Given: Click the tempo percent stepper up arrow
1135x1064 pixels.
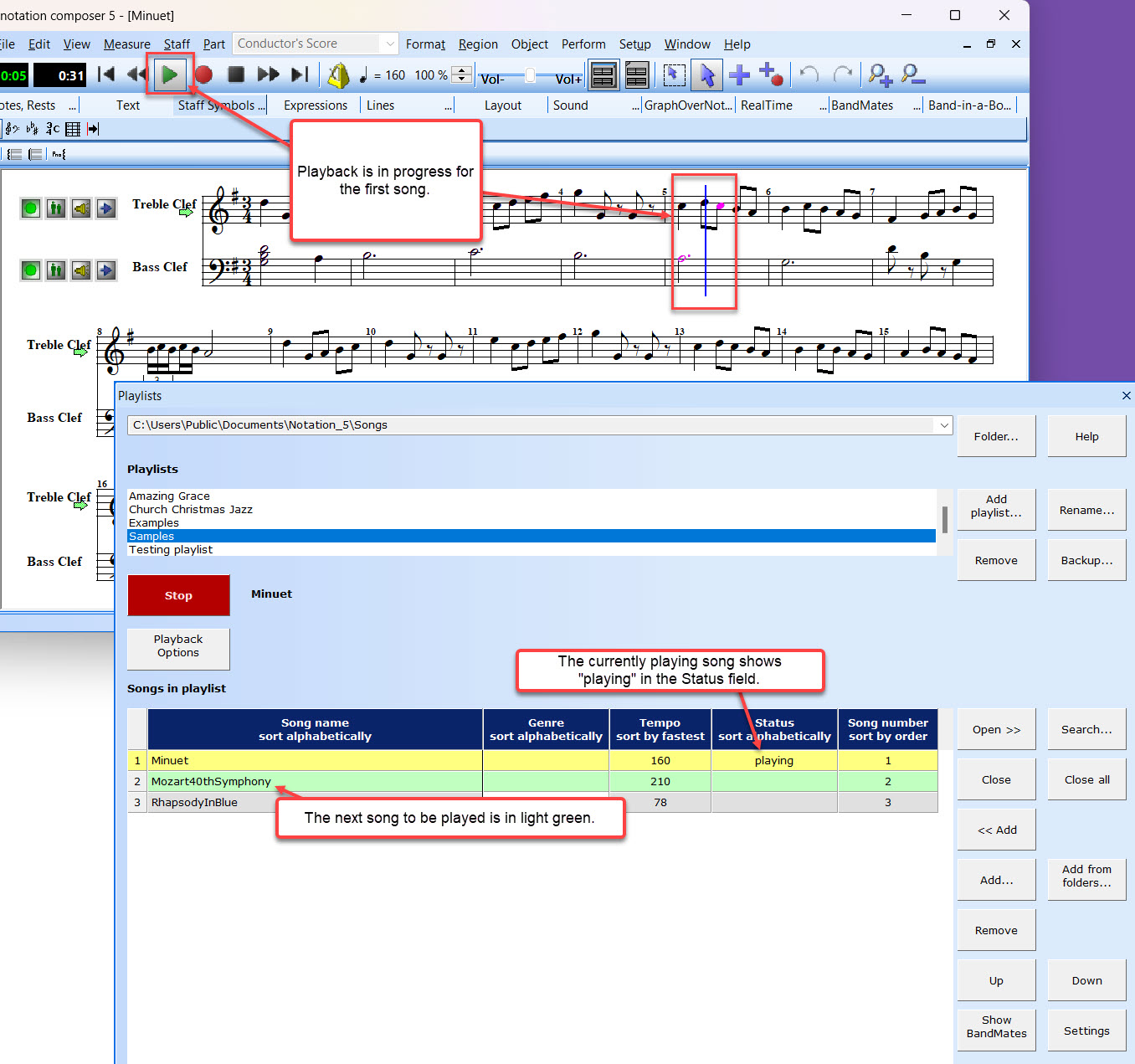Looking at the screenshot, I should tap(461, 70).
